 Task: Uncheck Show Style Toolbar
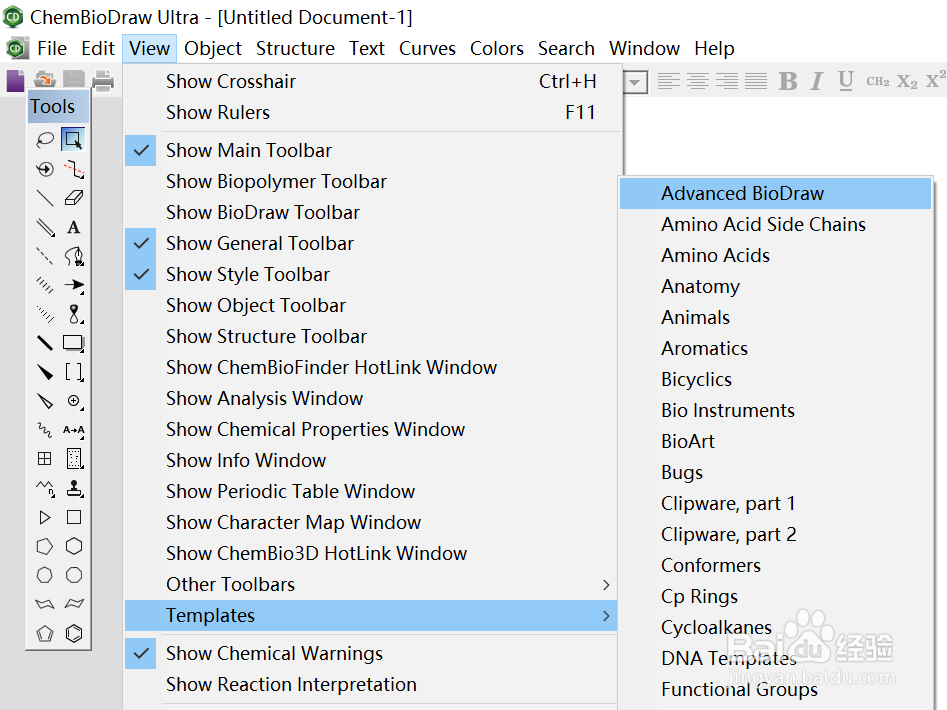pos(372,275)
